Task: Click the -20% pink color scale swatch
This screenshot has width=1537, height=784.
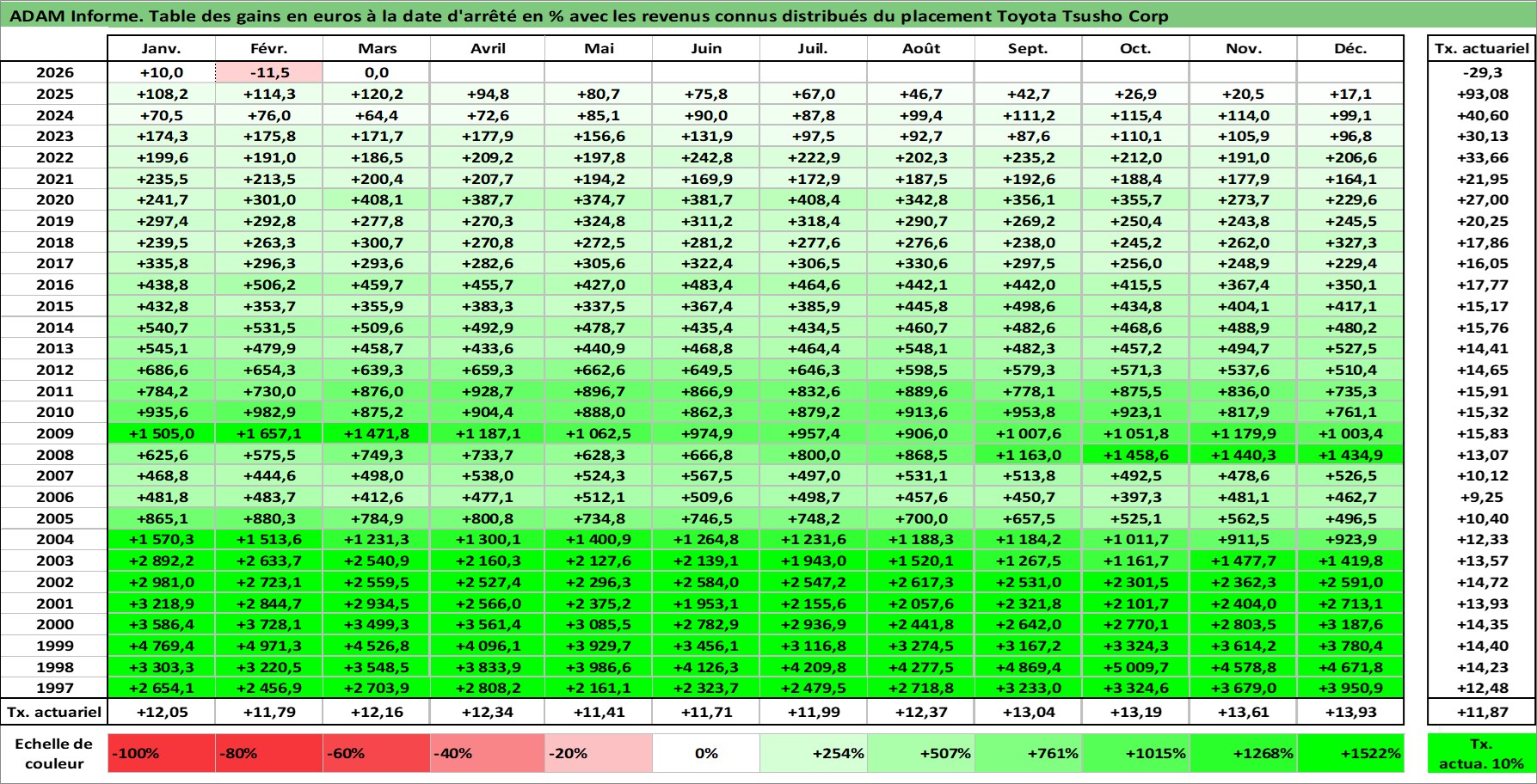Action: [x=599, y=753]
